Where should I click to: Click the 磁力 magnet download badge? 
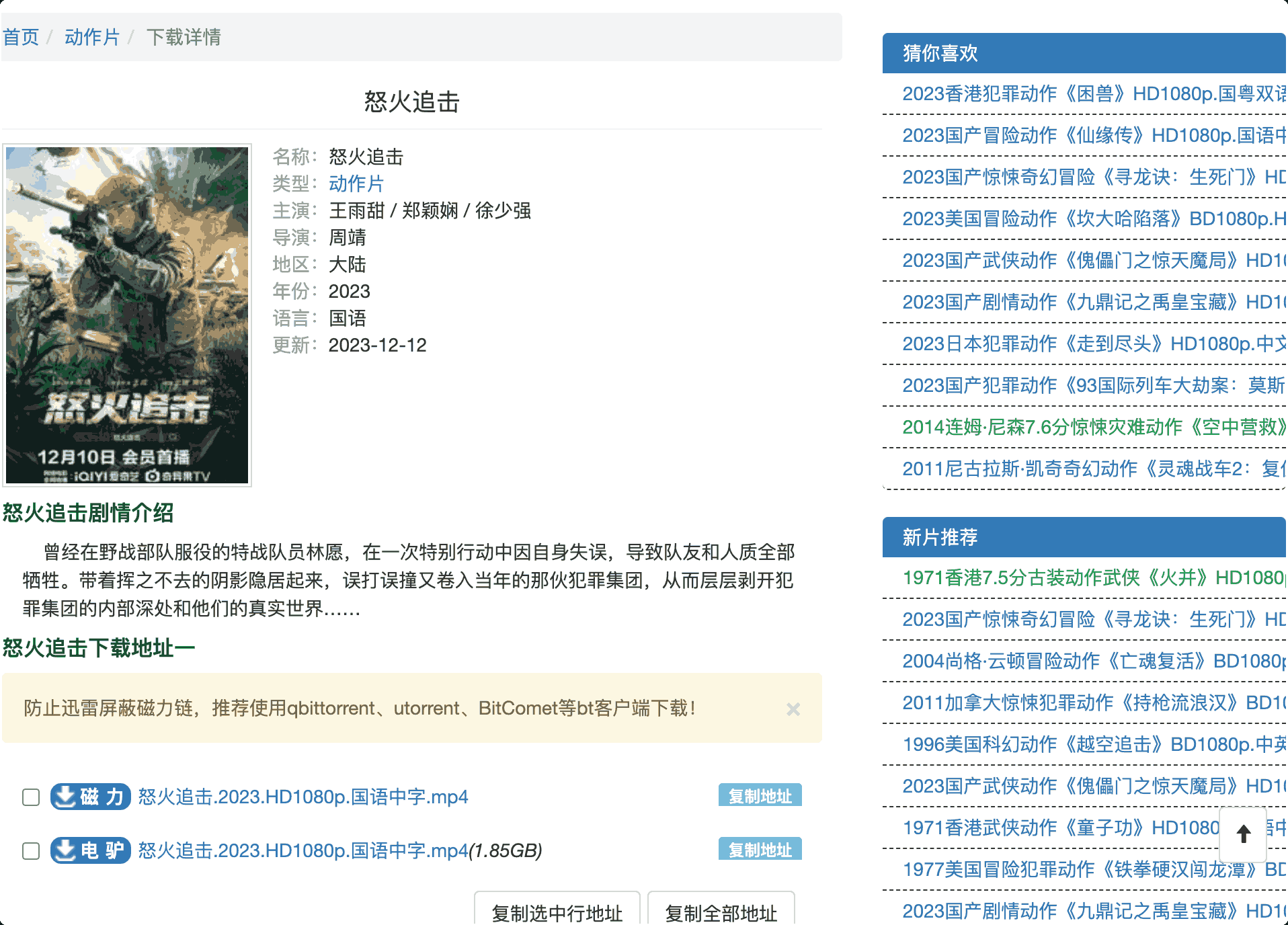coord(90,797)
